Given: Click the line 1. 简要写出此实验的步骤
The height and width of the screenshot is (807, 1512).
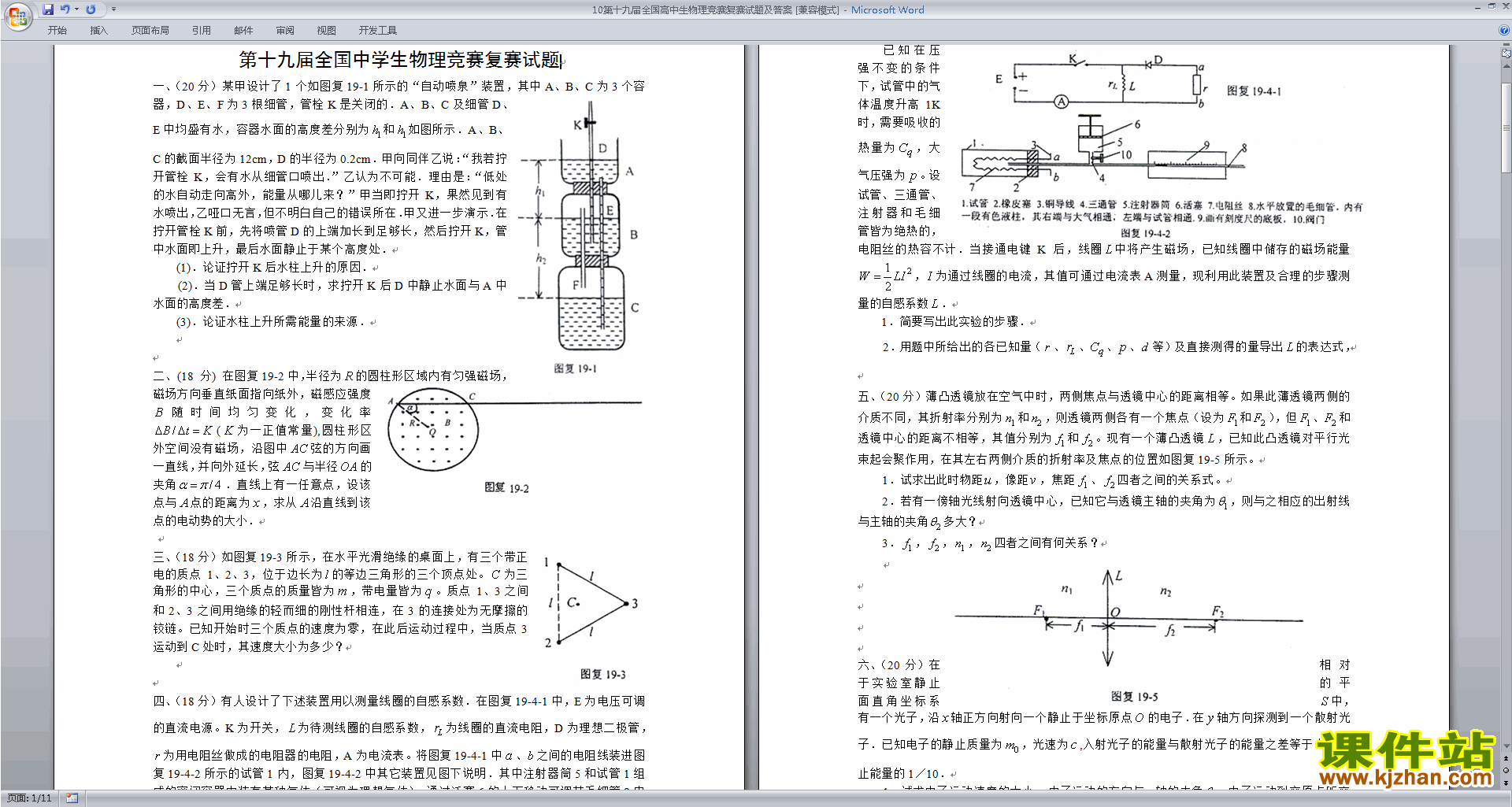Looking at the screenshot, I should tap(953, 322).
